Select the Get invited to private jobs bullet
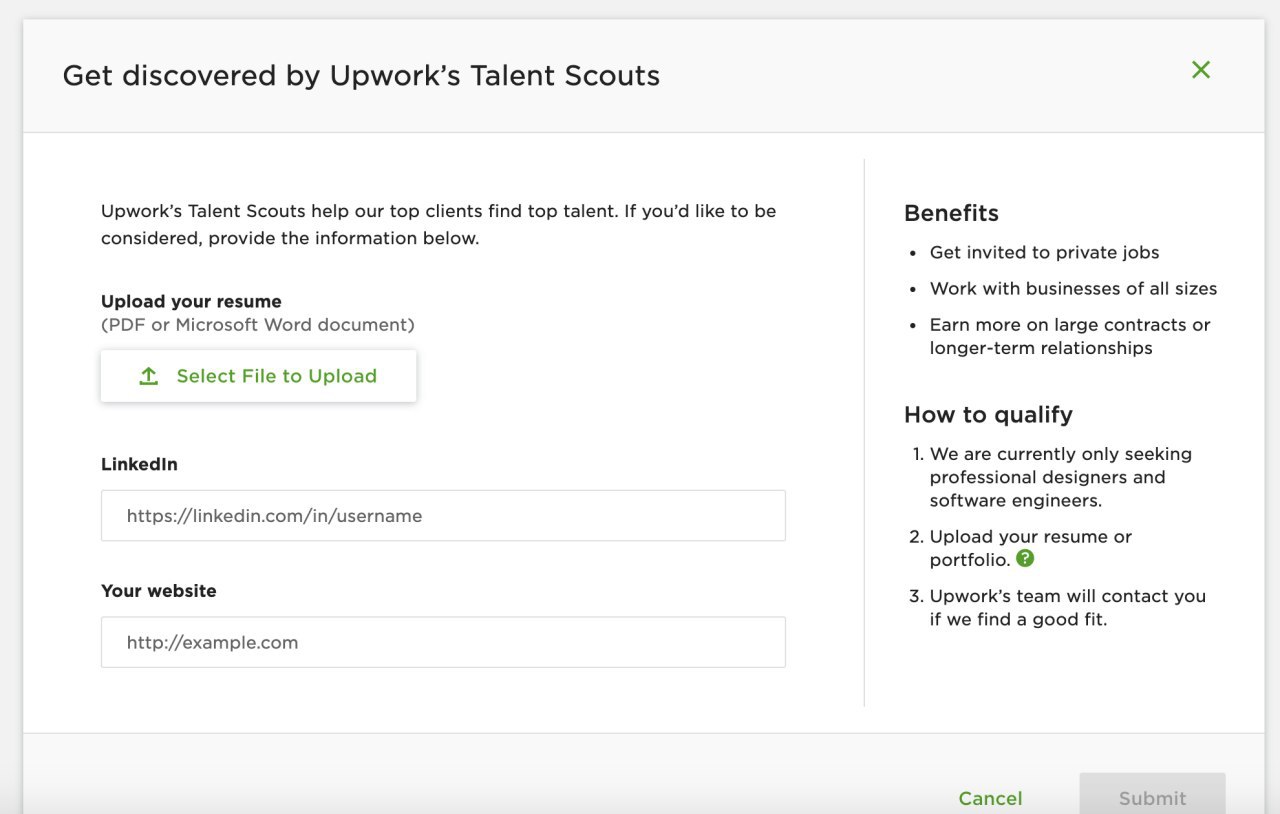 pyautogui.click(x=1045, y=252)
